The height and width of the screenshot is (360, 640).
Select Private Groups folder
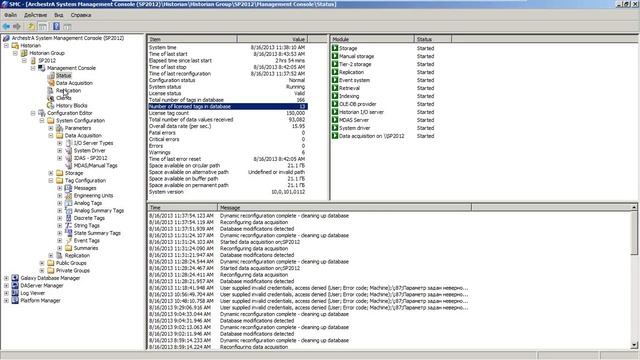point(72,270)
